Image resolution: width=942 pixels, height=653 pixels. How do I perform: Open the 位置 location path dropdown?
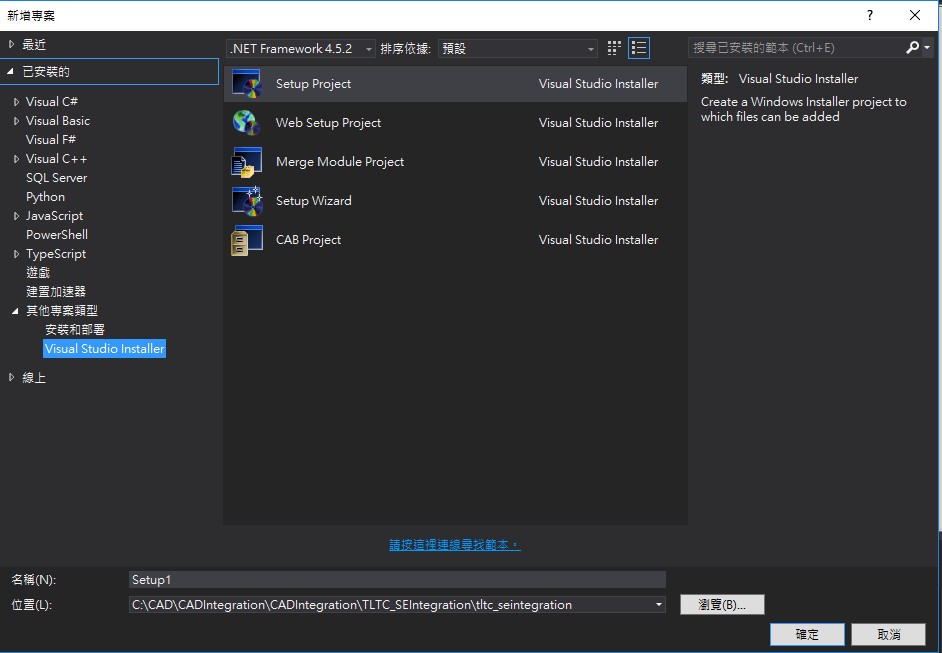(x=658, y=605)
